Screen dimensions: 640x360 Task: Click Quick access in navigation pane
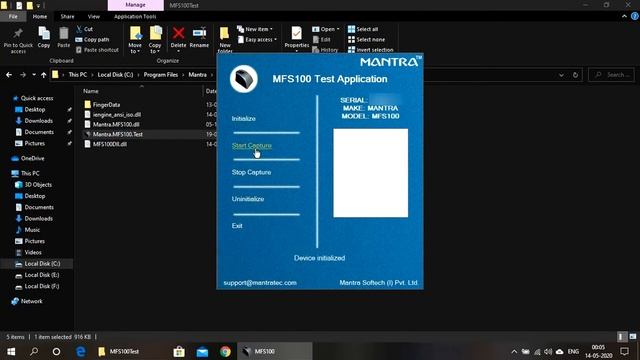pyautogui.click(x=37, y=98)
